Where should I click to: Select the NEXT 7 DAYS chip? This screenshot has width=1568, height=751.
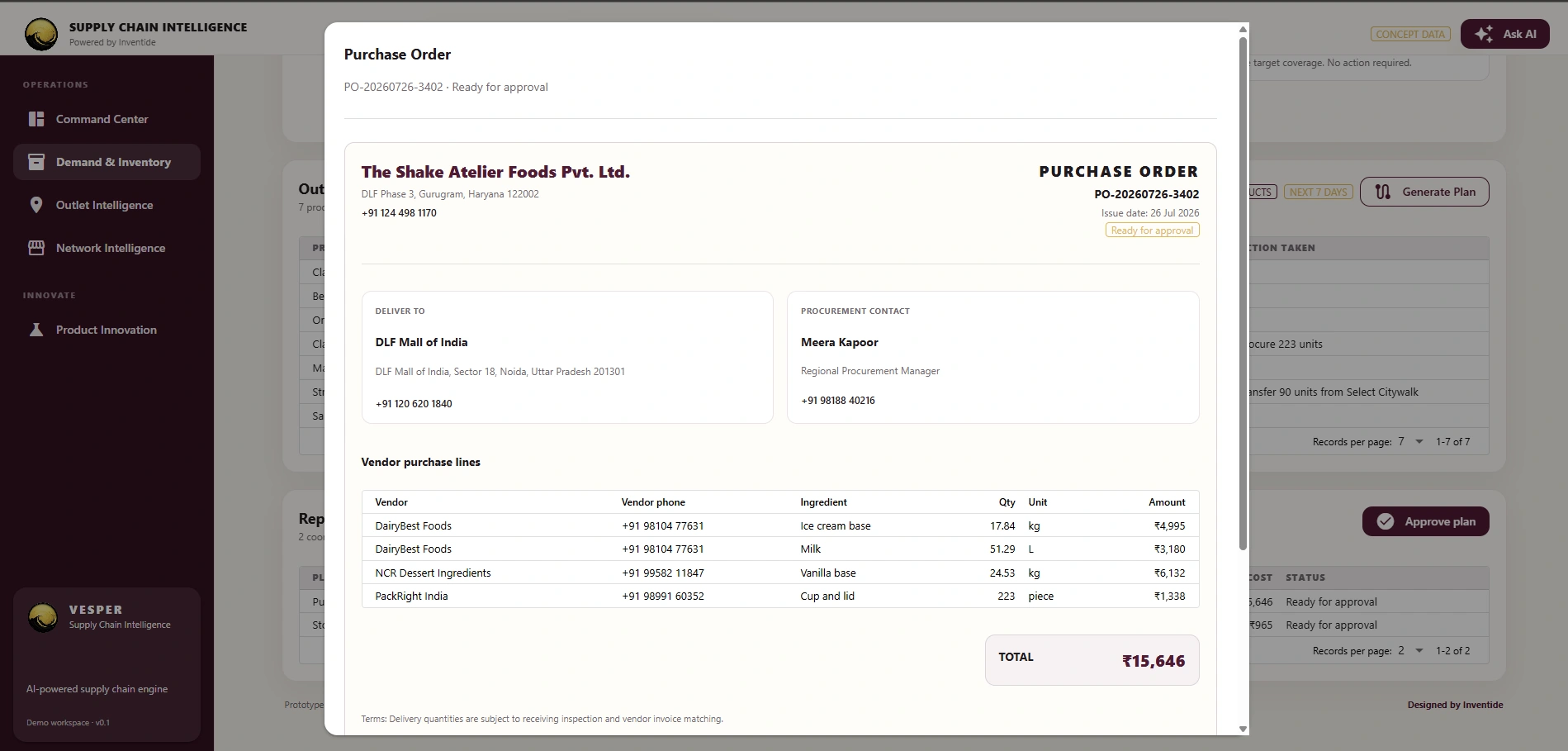click(x=1319, y=192)
